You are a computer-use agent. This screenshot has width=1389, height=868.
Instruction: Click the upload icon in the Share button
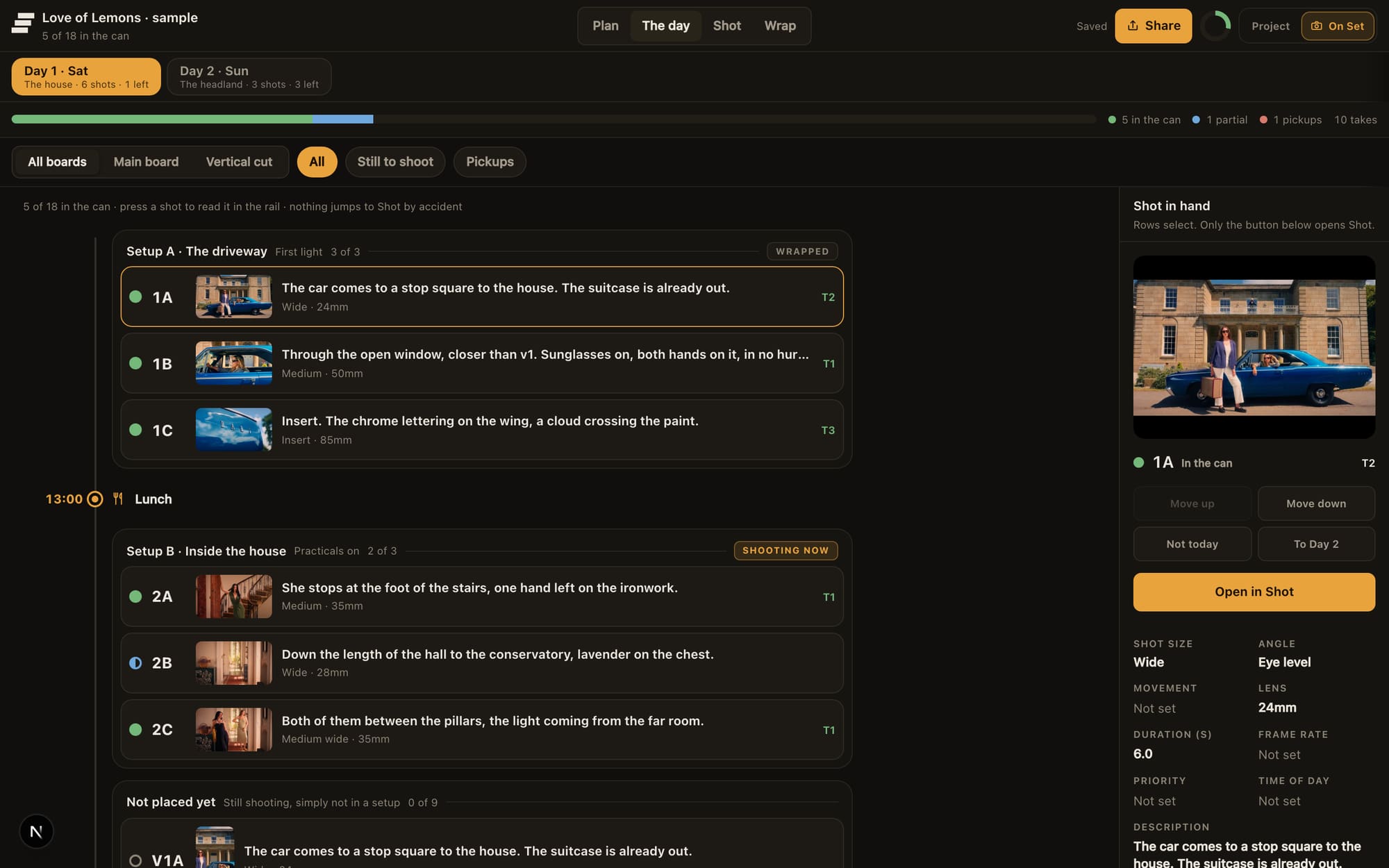tap(1133, 26)
